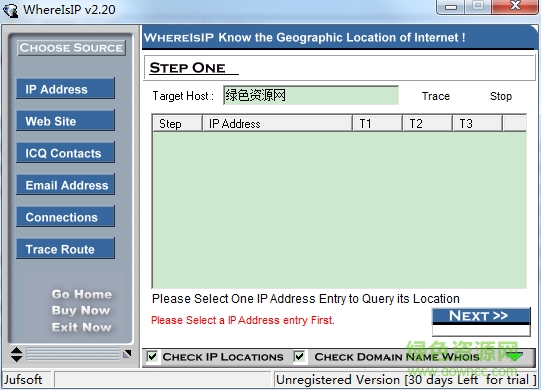Viewport: 541px width, 390px height.
Task: Click the Exit Now link
Action: [82, 327]
